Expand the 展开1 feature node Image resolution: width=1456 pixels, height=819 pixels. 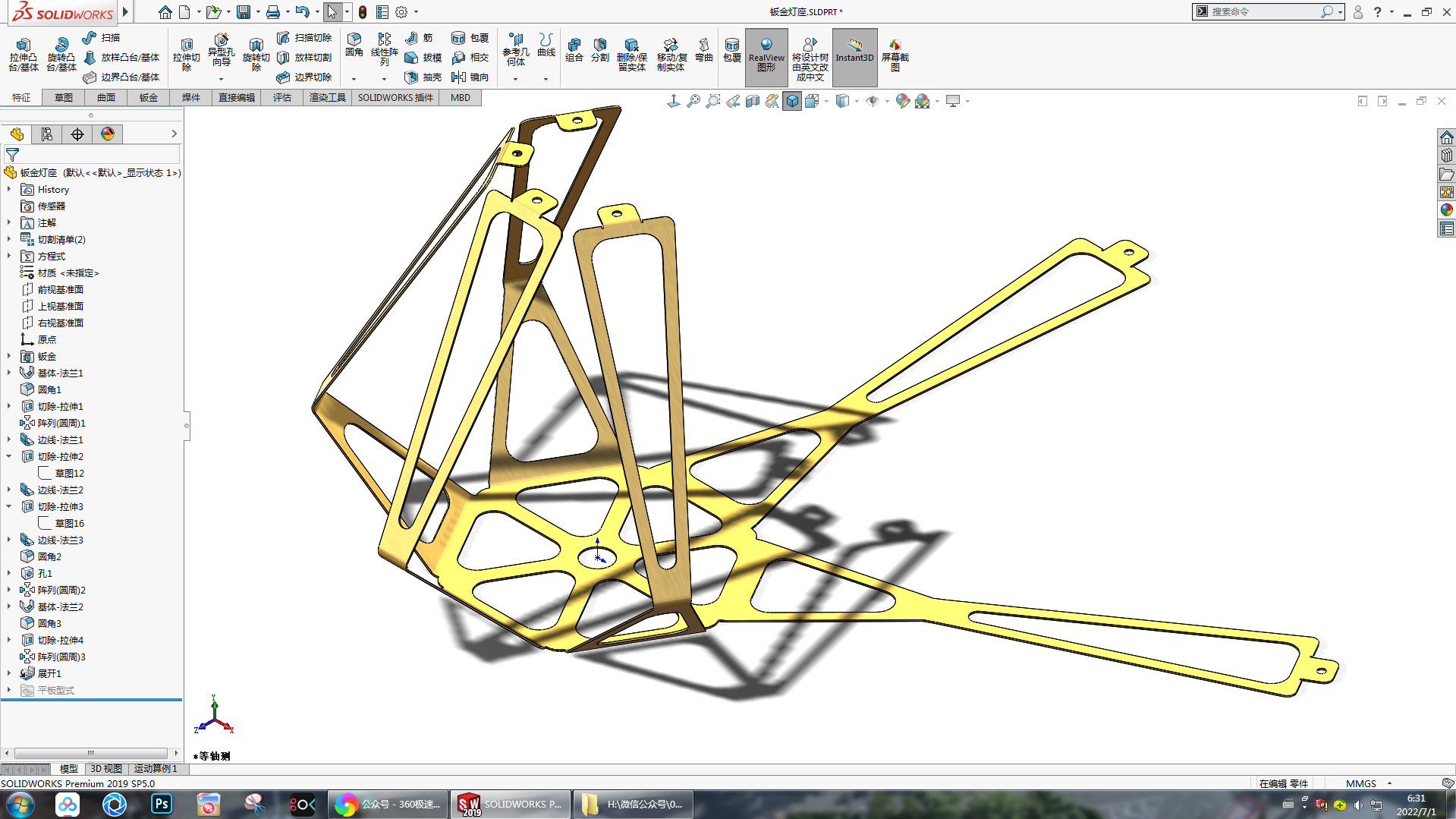click(x=9, y=674)
